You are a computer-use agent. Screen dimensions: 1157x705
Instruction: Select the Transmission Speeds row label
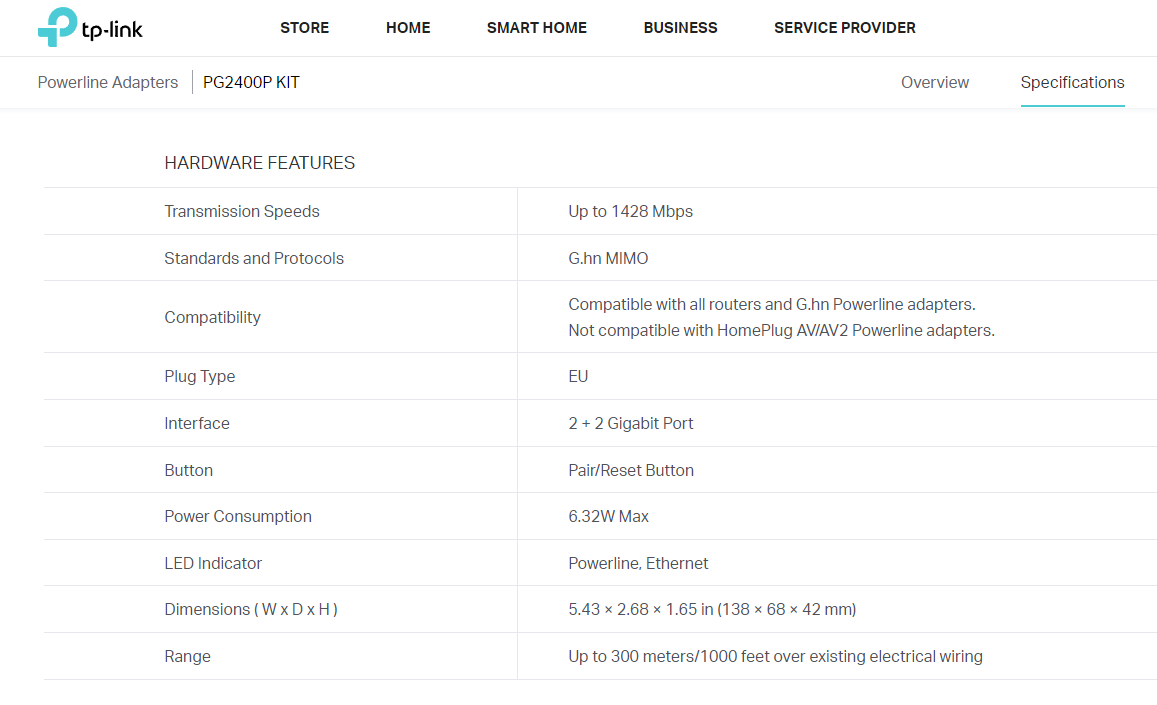[242, 211]
